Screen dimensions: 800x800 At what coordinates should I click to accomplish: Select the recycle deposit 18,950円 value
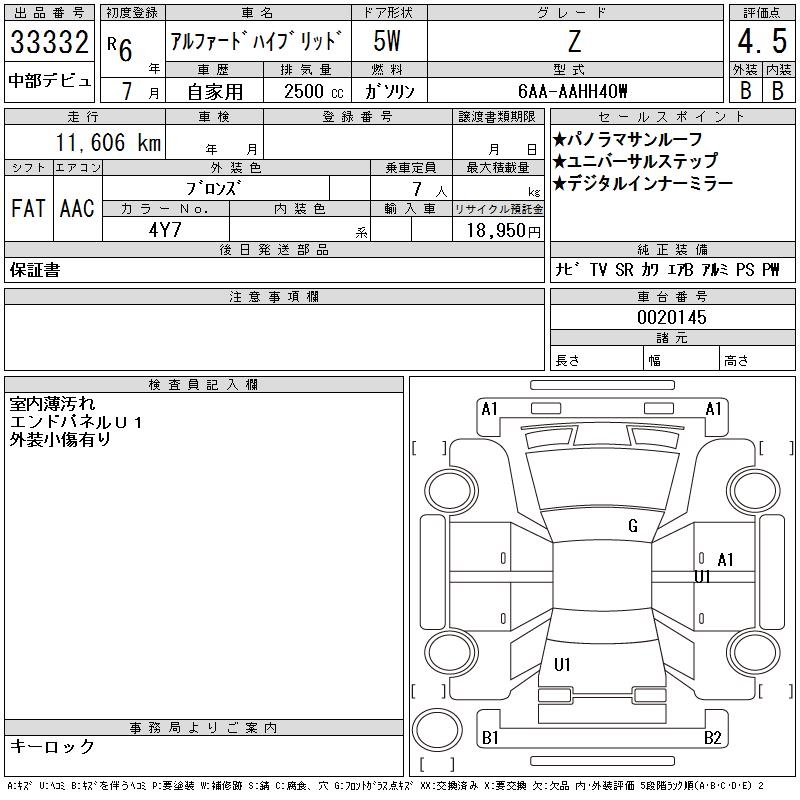pos(503,231)
